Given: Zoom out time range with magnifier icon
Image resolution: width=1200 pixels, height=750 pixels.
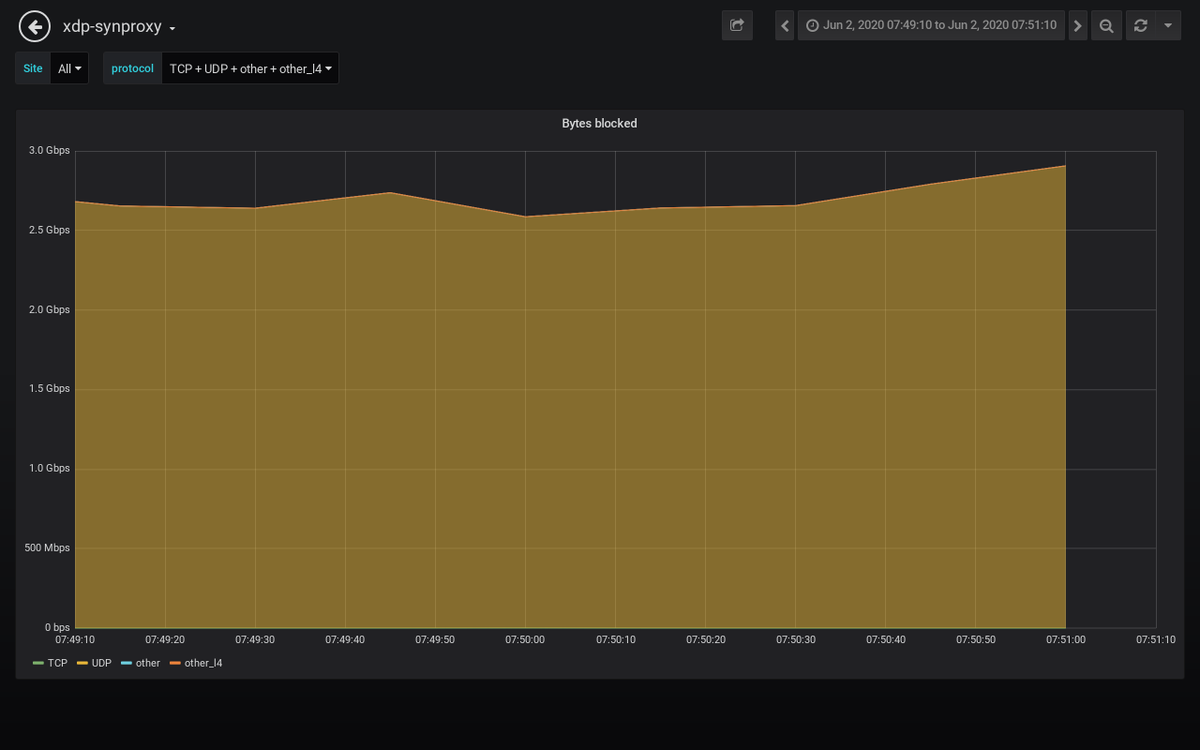Looking at the screenshot, I should (x=1106, y=25).
